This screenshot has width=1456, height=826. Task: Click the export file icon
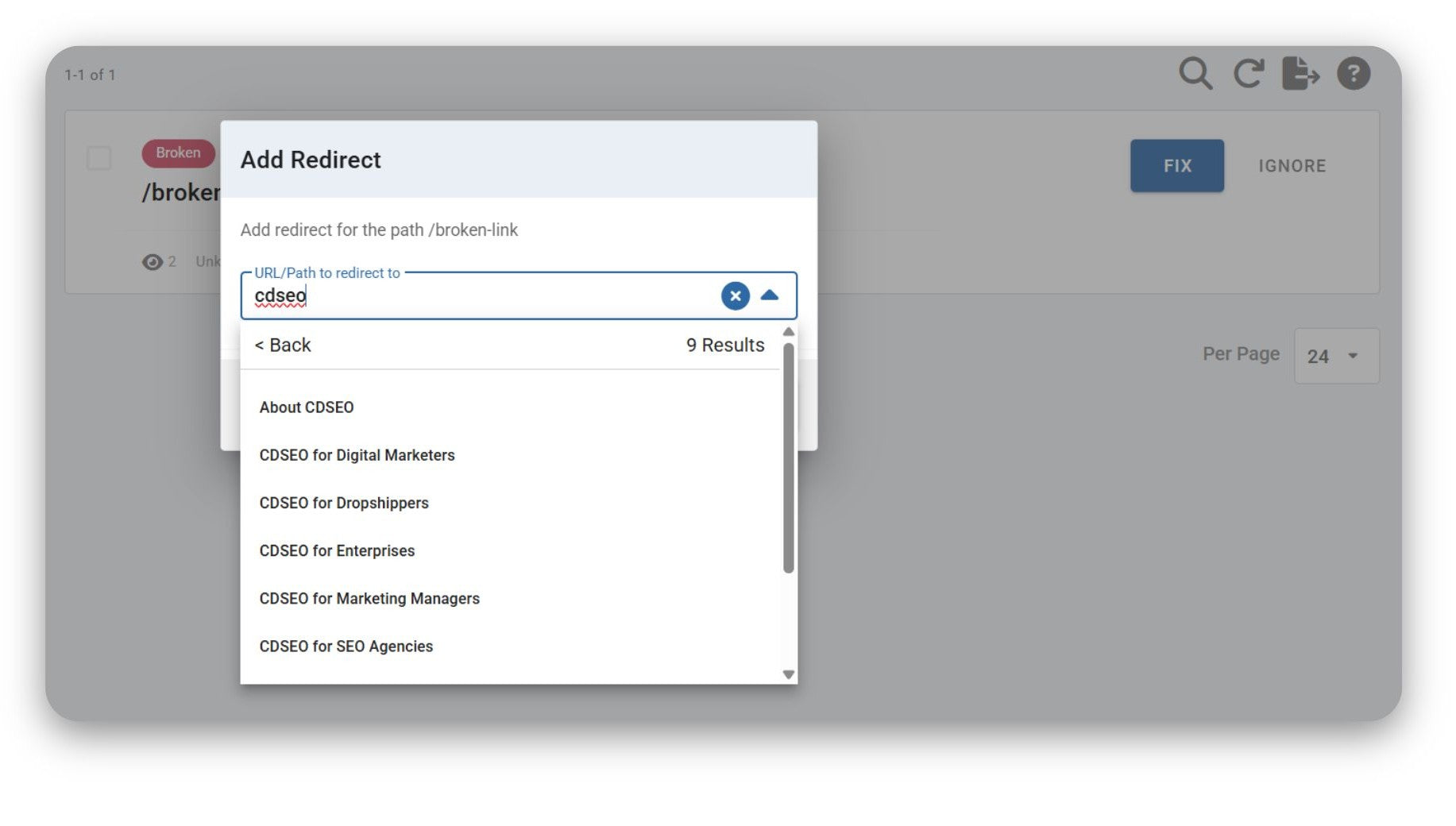1300,74
